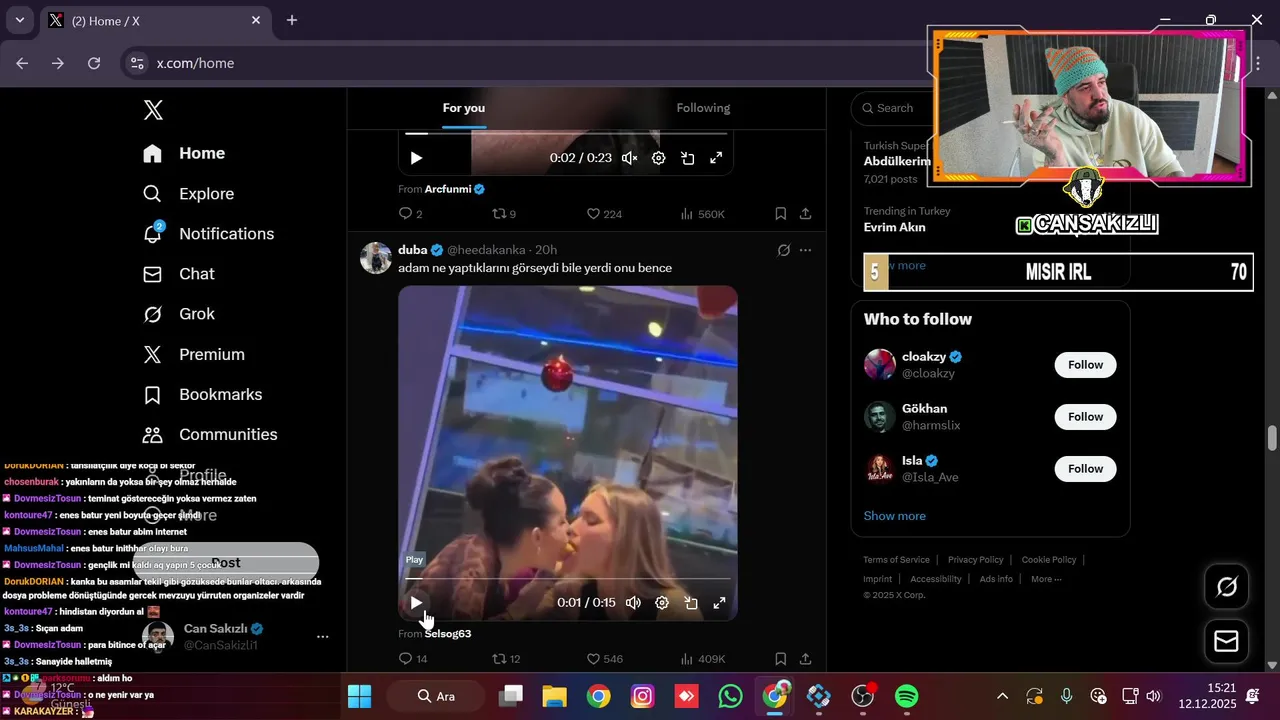Reply to the post with 14 replies
The width and height of the screenshot is (1280, 720).
tap(413, 659)
